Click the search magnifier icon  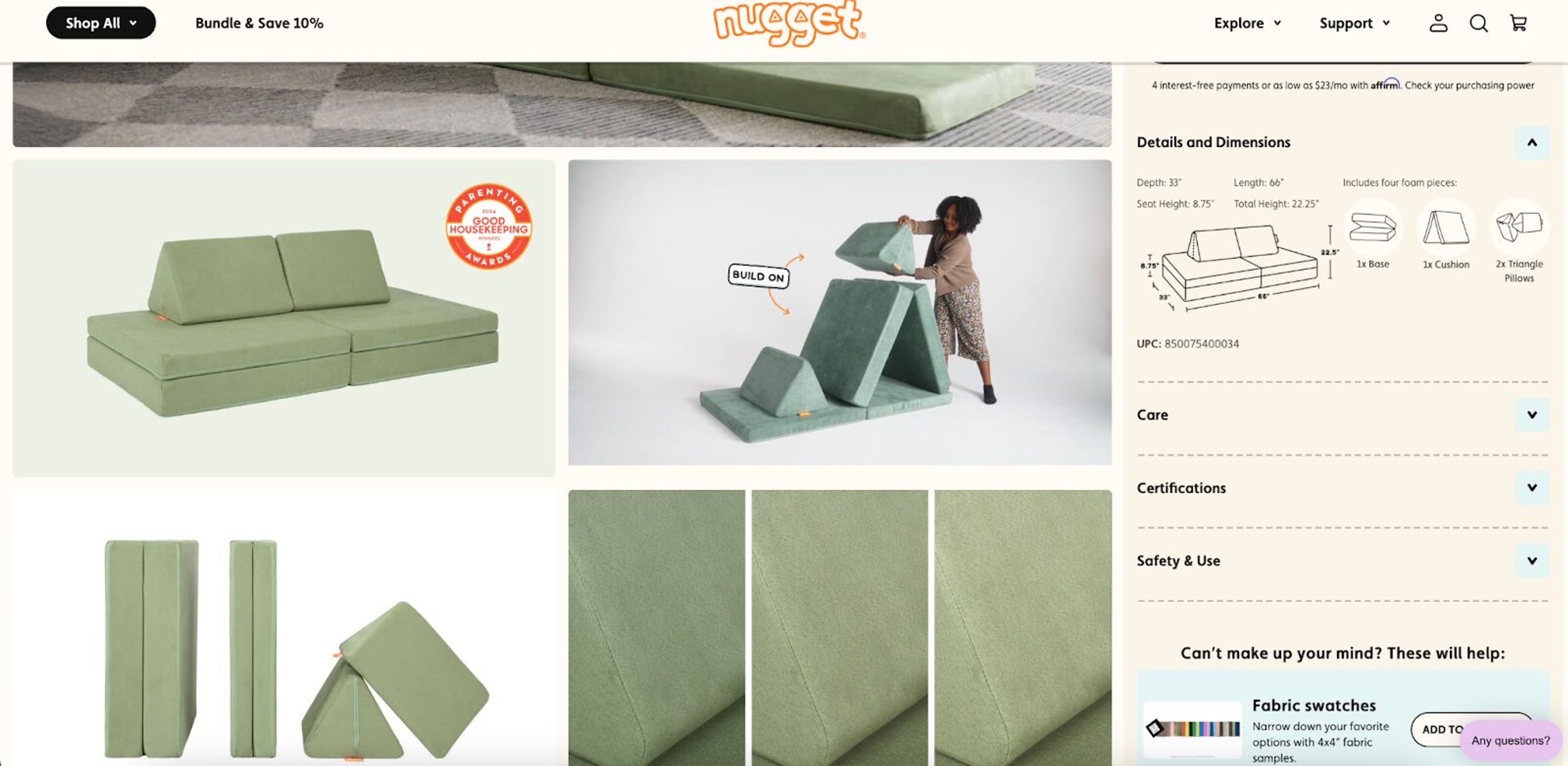pyautogui.click(x=1479, y=23)
